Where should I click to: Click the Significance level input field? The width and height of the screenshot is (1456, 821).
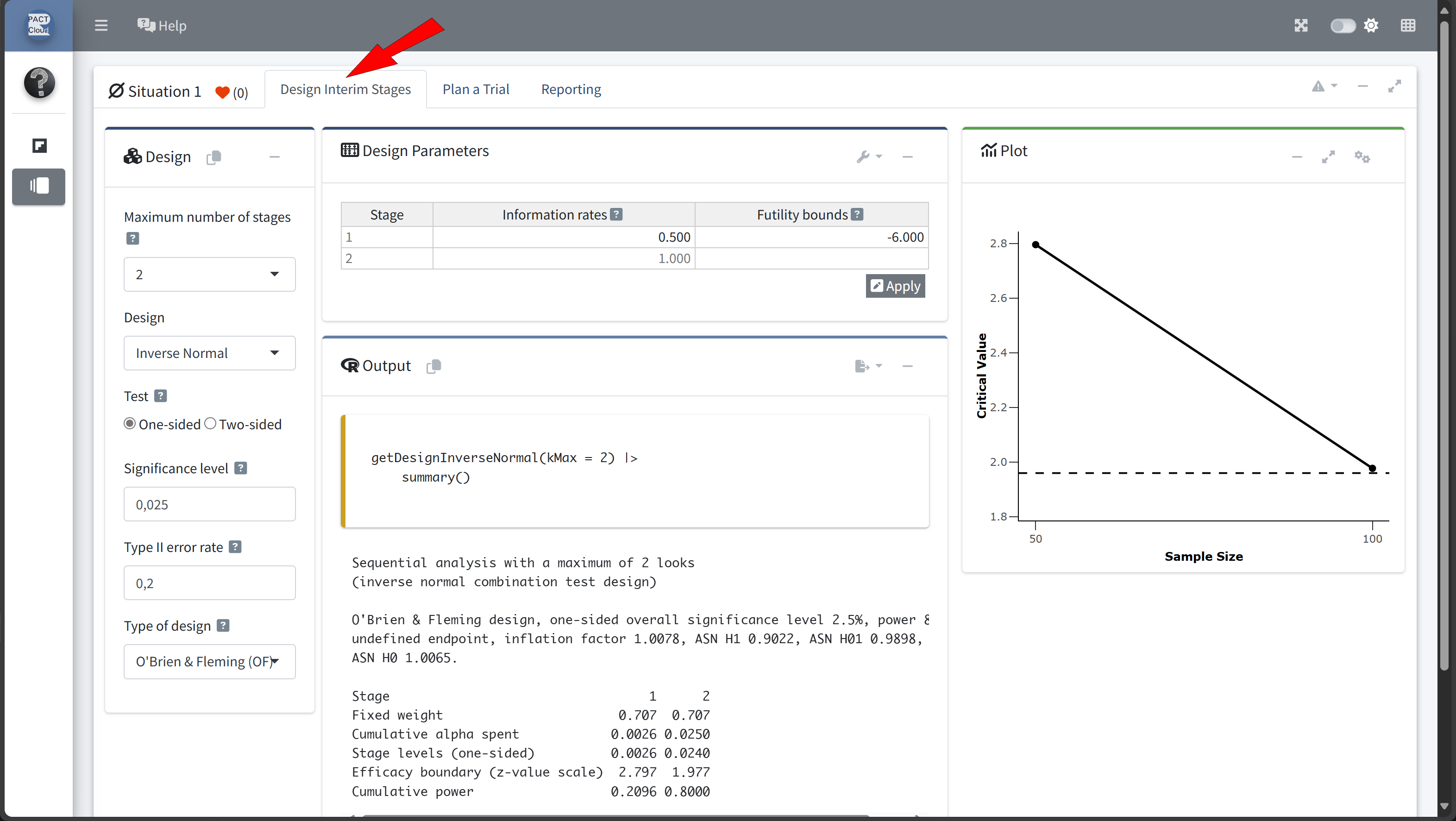[209, 504]
